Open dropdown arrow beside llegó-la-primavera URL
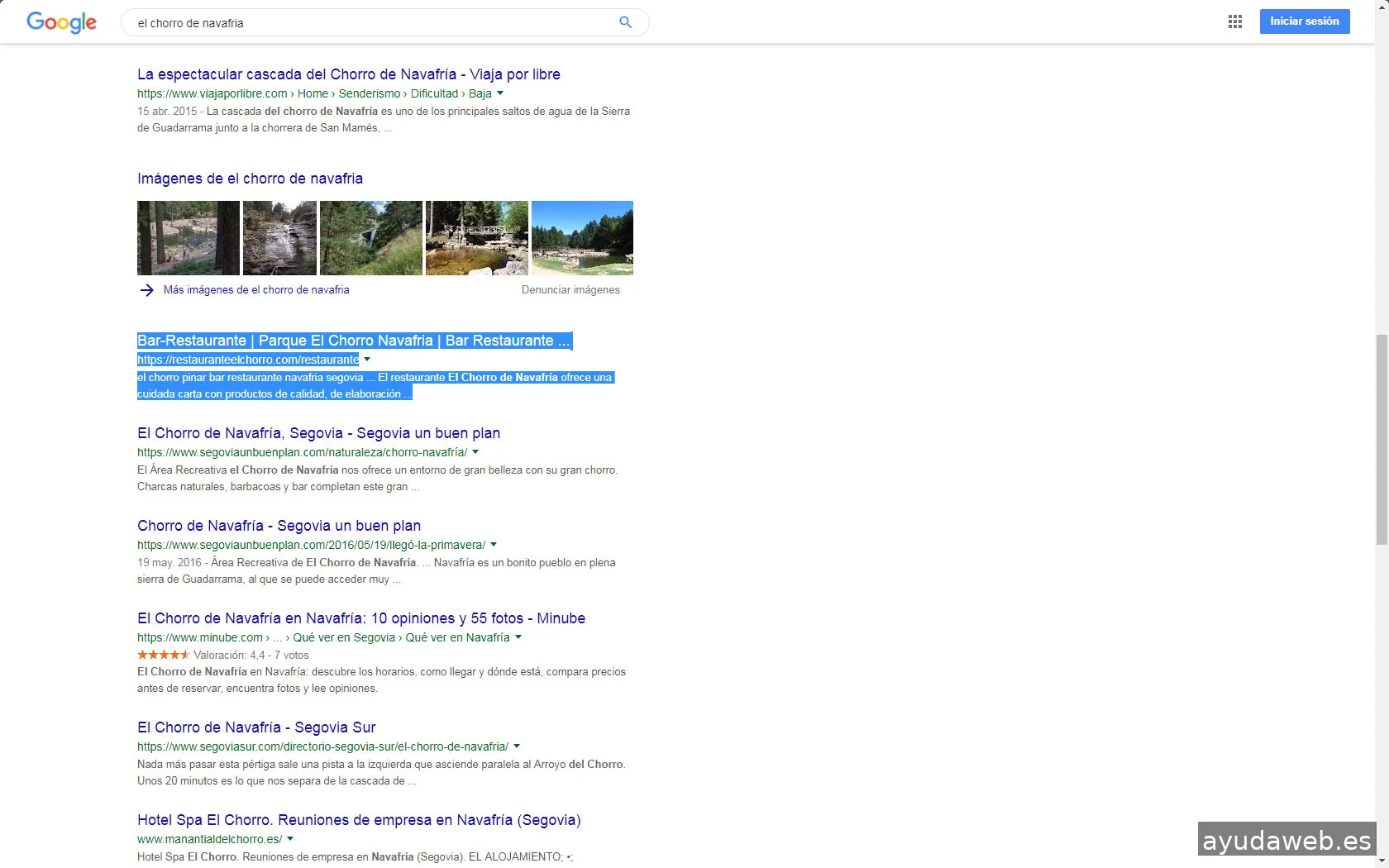1389x868 pixels. [x=494, y=545]
